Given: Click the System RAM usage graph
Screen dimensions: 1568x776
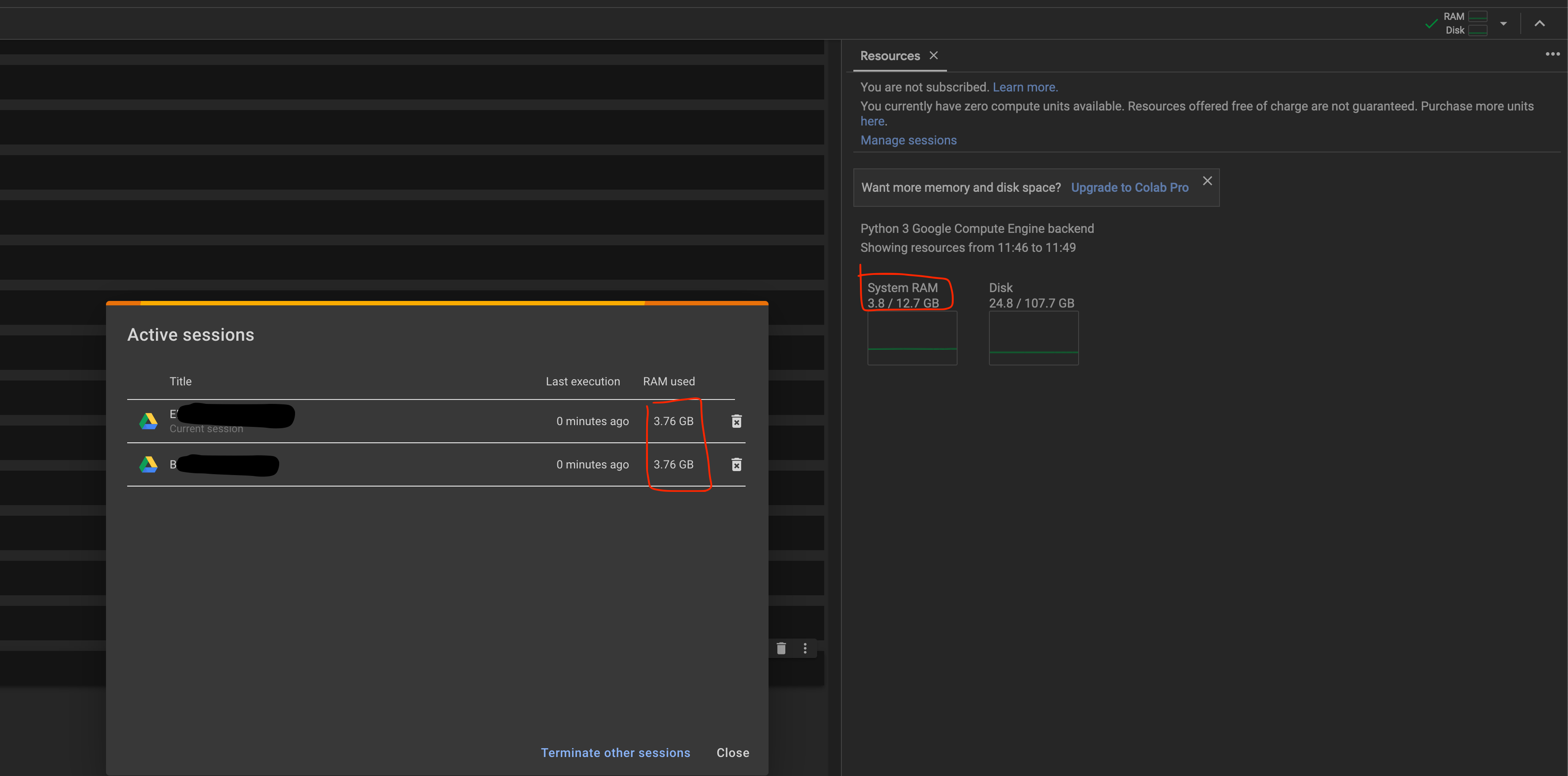Looking at the screenshot, I should tap(912, 338).
